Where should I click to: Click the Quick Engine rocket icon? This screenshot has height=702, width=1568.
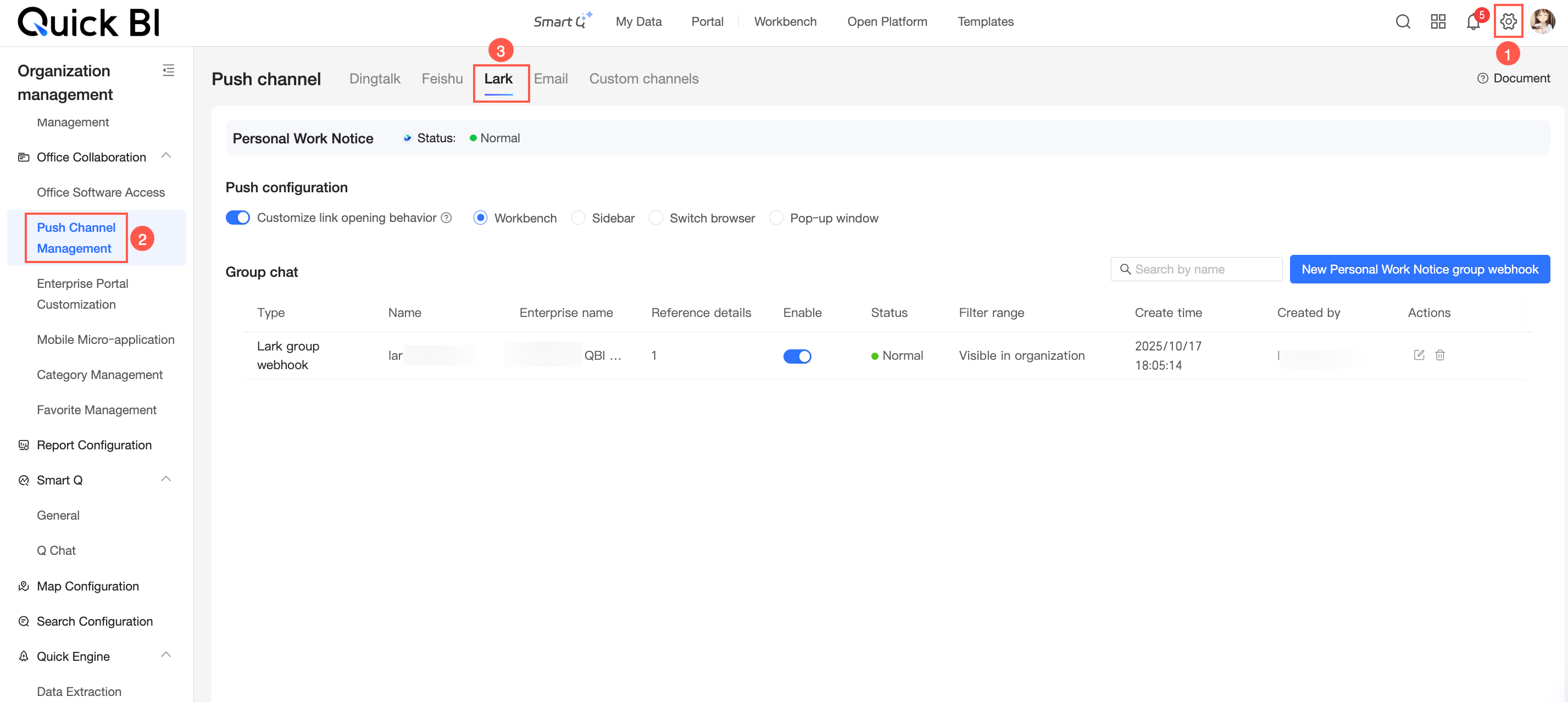point(24,657)
